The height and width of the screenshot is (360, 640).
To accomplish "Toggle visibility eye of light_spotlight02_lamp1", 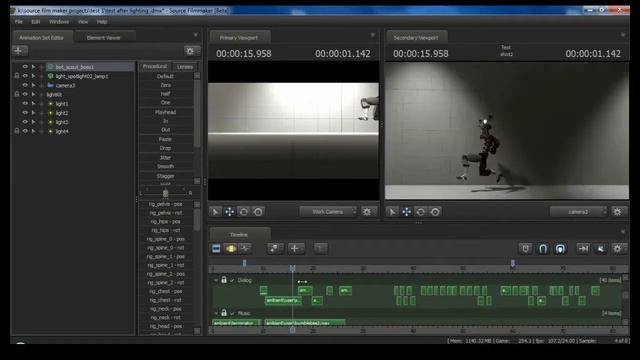I will pos(25,76).
